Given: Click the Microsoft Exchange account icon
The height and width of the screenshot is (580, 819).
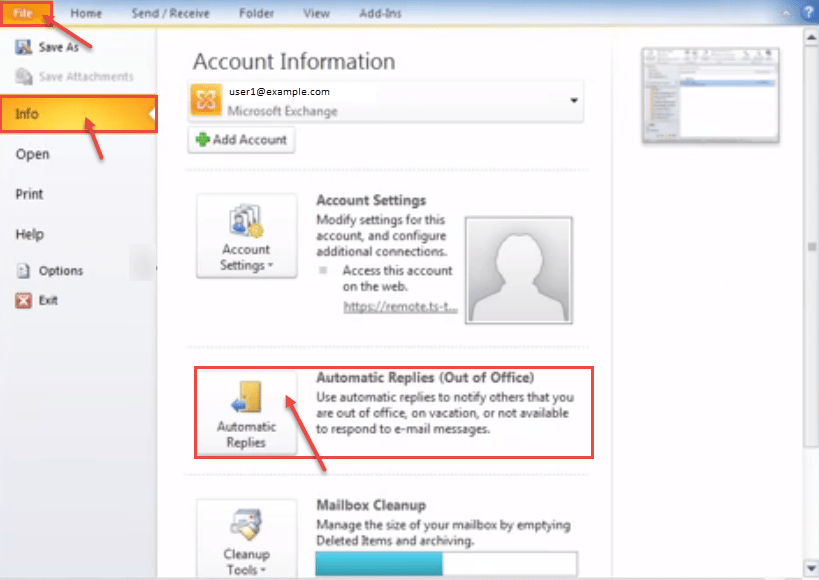Looking at the screenshot, I should [x=205, y=100].
